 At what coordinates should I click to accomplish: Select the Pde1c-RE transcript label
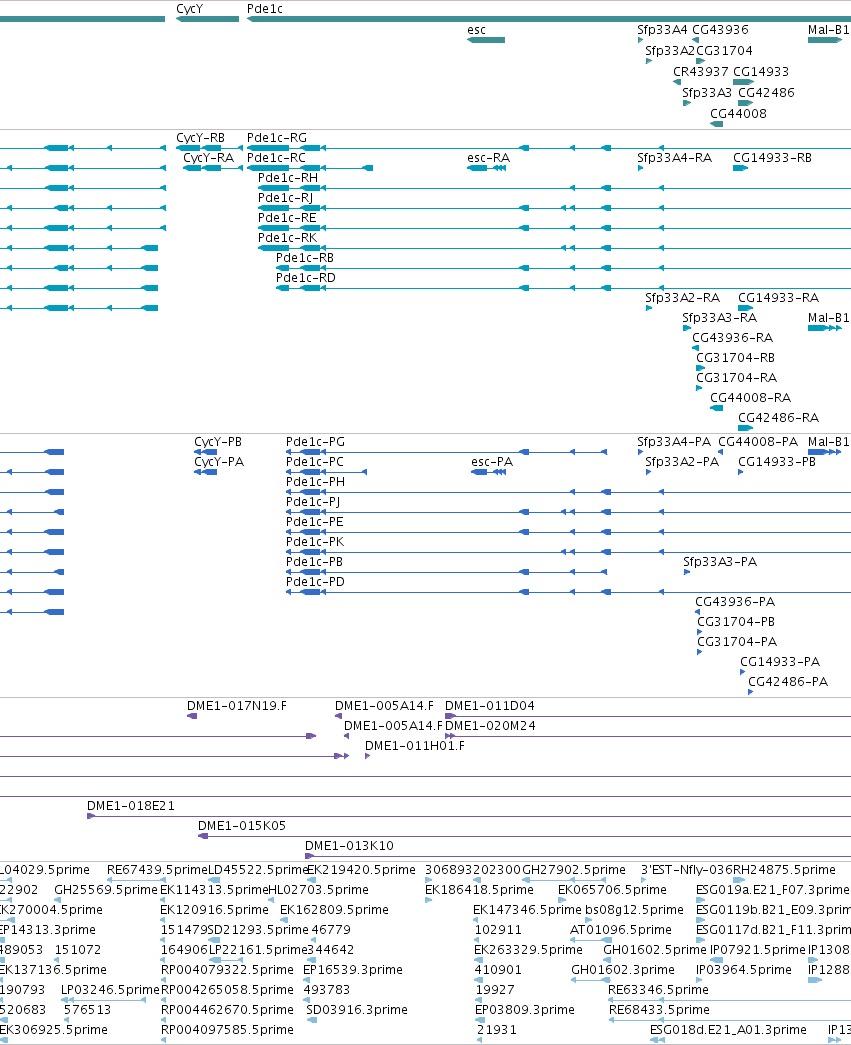pos(287,217)
